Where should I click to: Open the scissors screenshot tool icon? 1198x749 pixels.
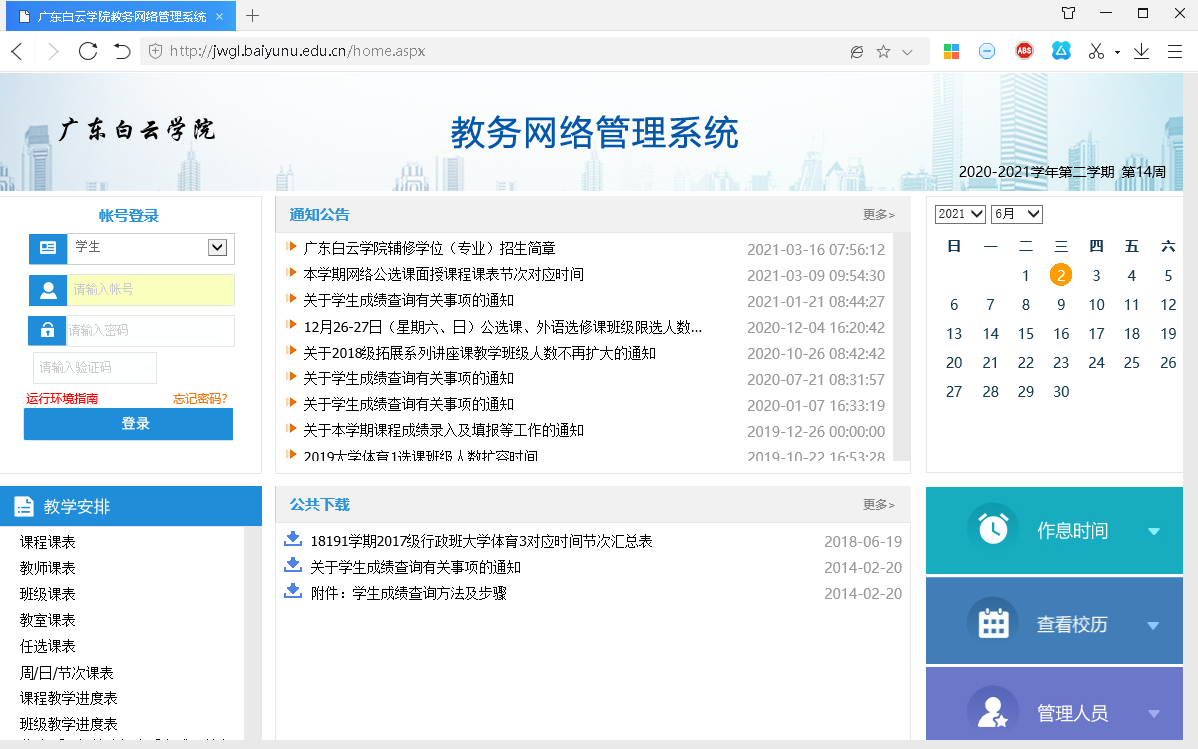1096,51
